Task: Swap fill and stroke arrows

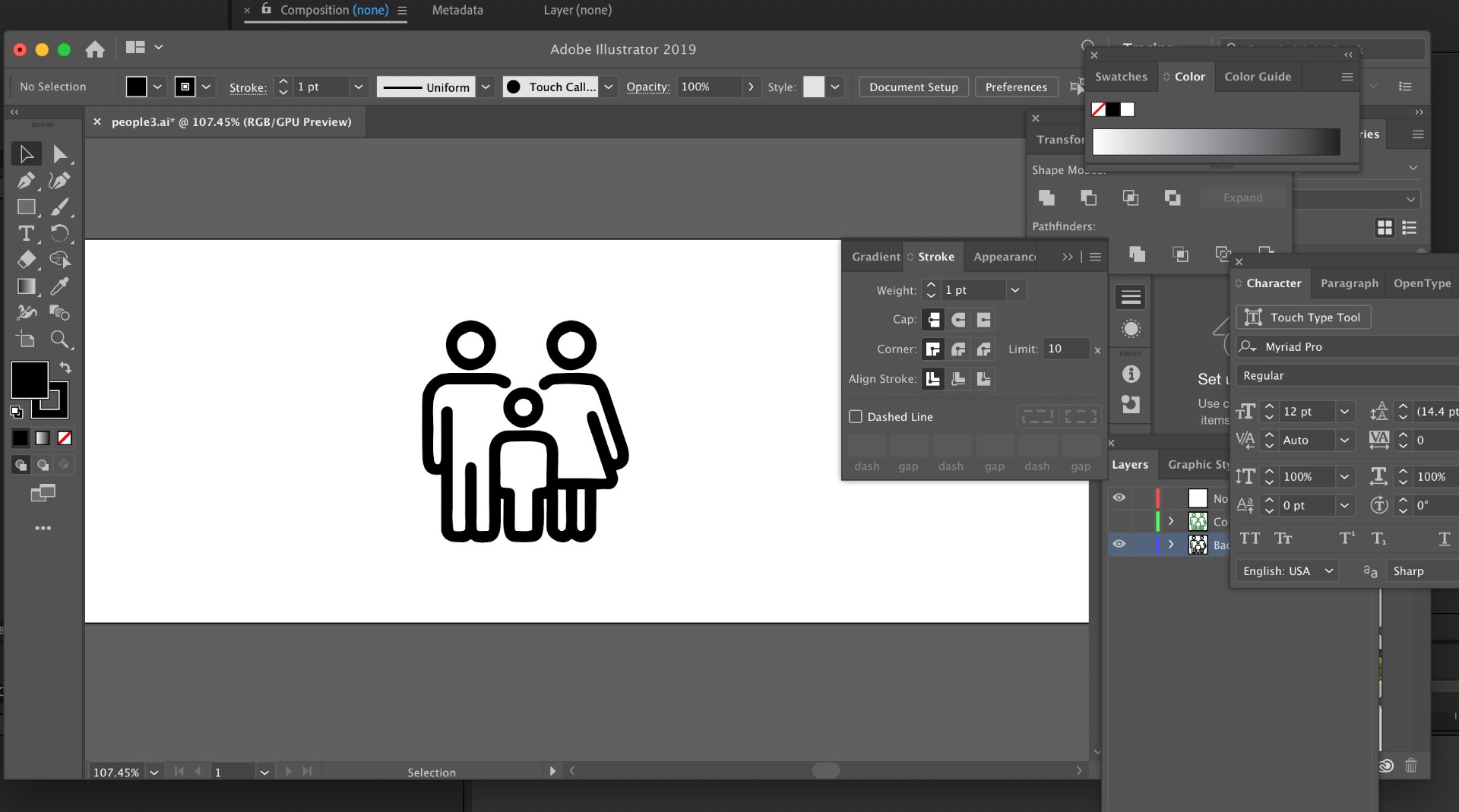Action: coord(65,368)
